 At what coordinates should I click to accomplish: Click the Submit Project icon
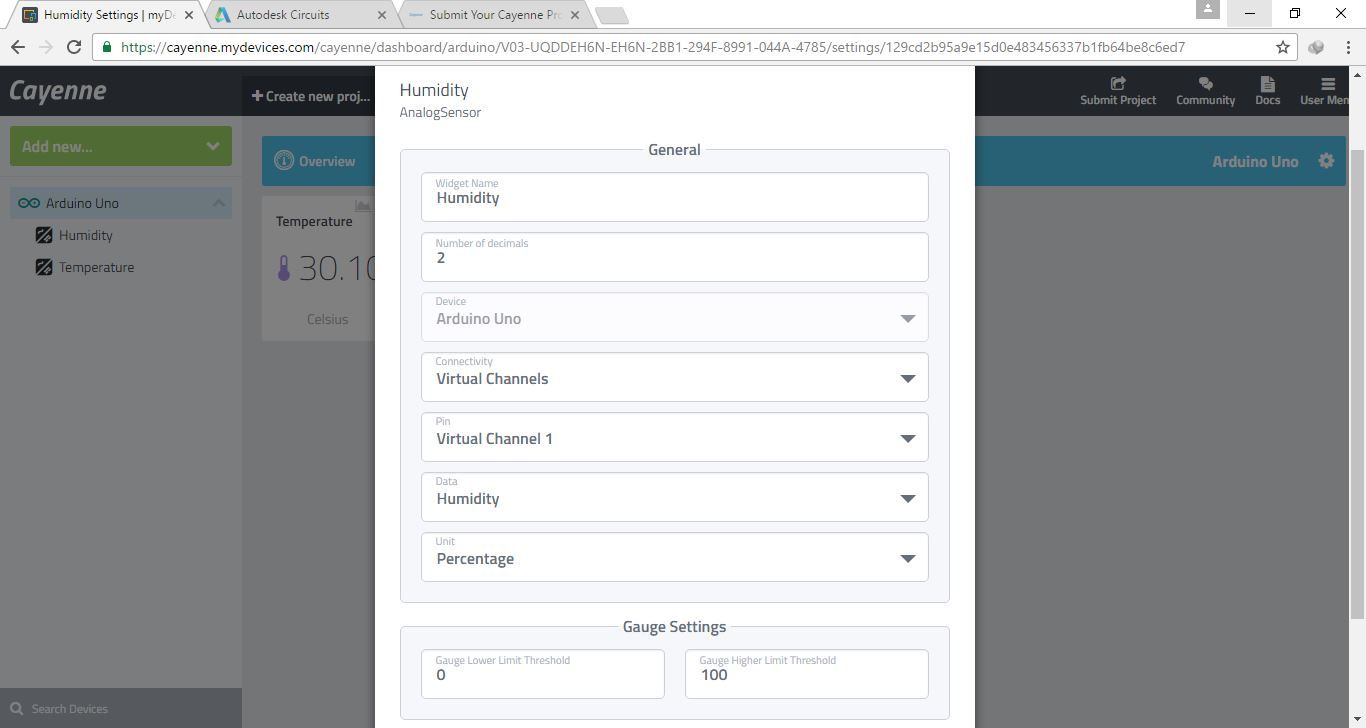click(1118, 83)
